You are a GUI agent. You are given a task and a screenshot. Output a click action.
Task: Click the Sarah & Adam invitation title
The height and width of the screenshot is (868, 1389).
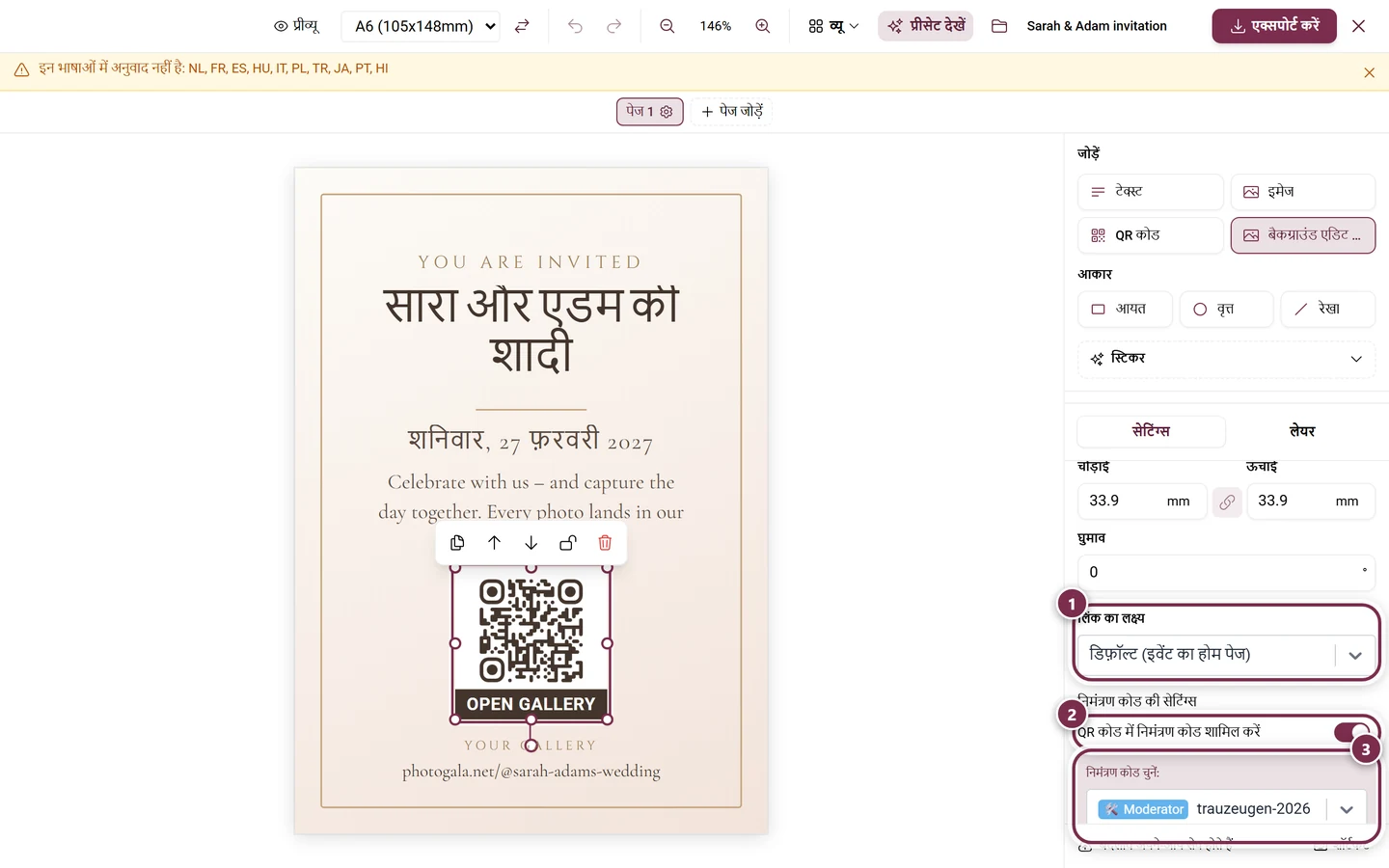(x=1097, y=26)
